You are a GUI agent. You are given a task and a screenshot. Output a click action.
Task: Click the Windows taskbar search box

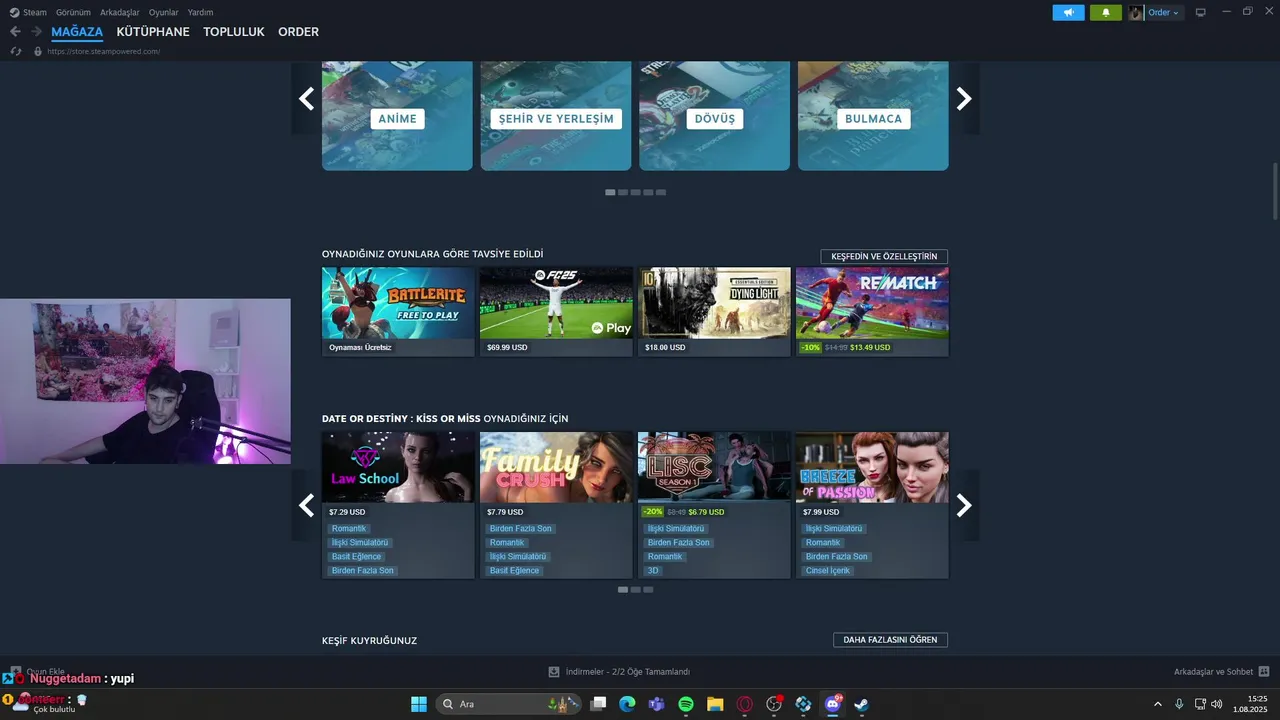506,704
